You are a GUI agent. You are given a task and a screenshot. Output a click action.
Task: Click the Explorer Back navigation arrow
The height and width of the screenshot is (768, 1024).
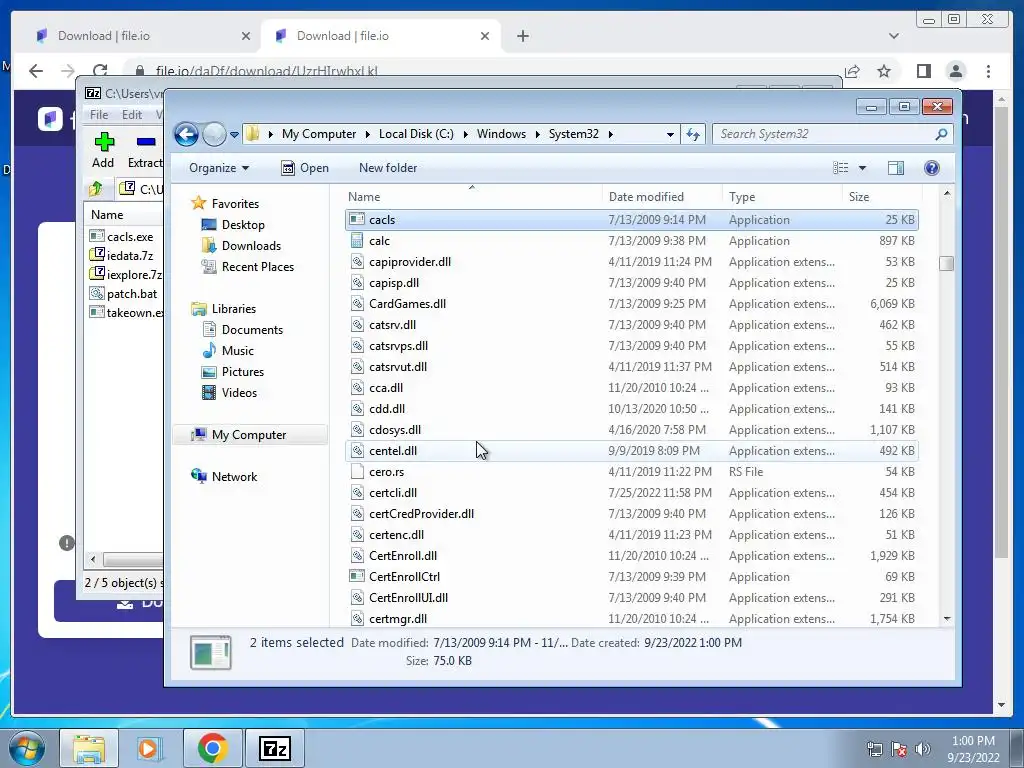tap(186, 135)
